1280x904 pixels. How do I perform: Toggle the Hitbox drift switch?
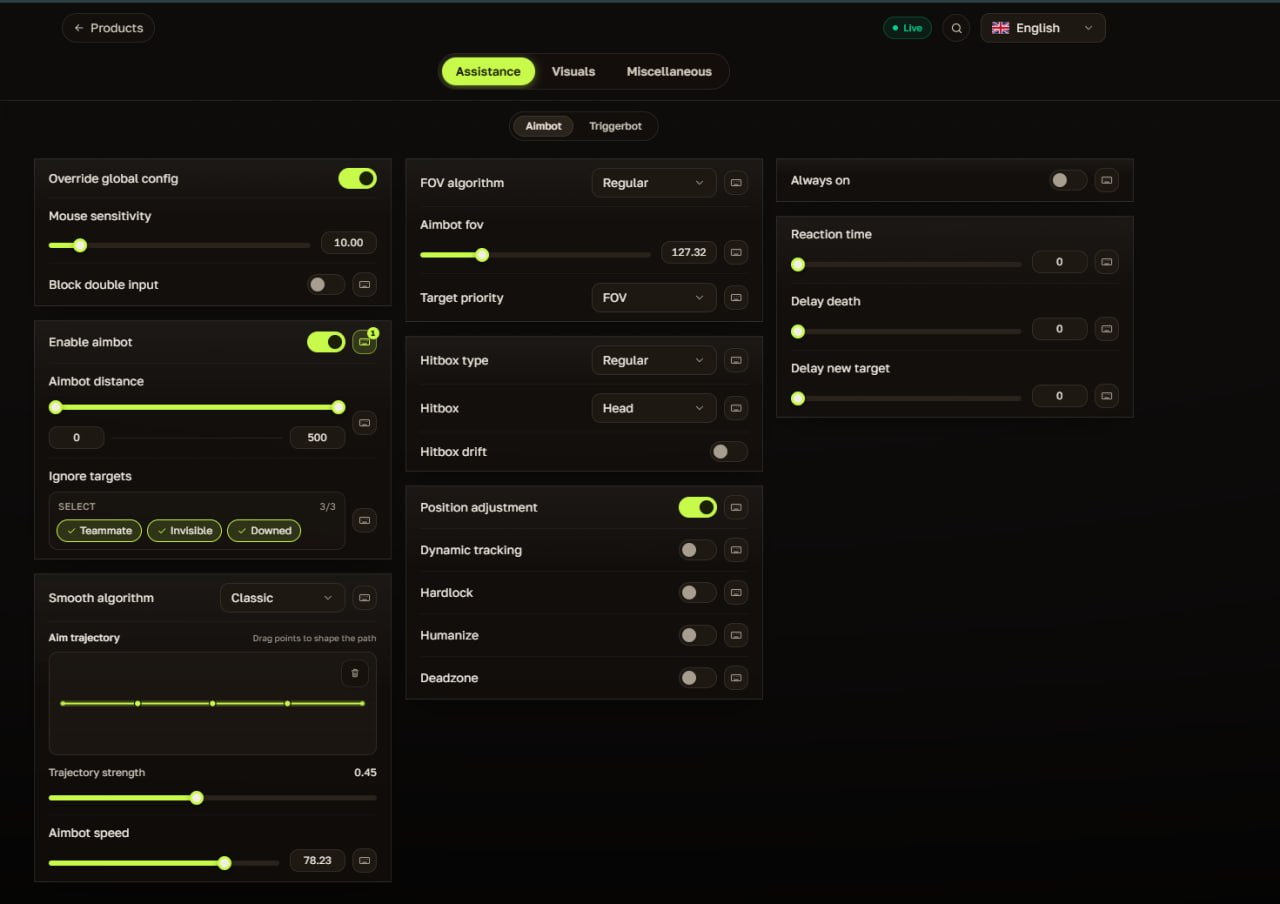click(x=729, y=452)
